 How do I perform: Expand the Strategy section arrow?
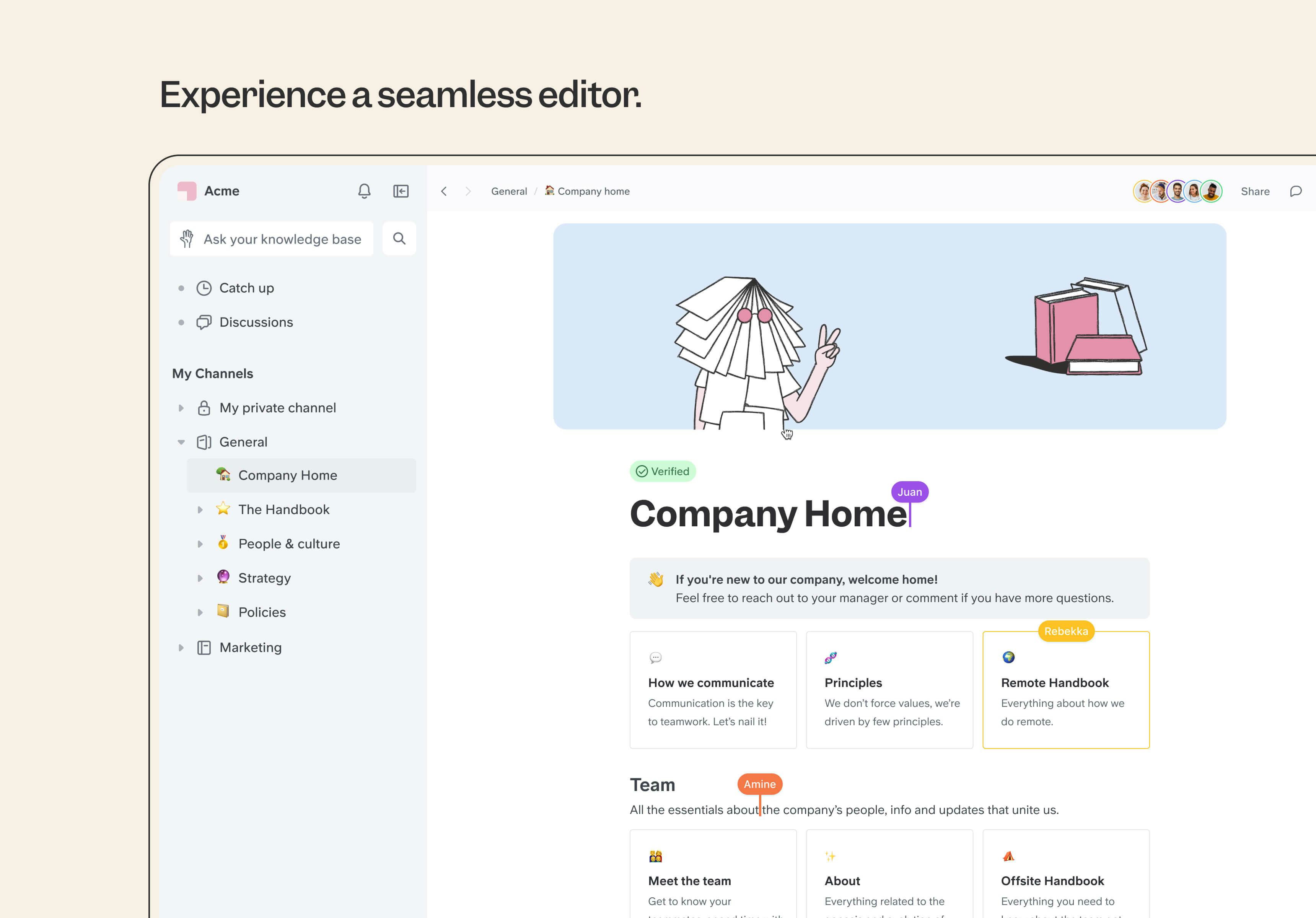pyautogui.click(x=200, y=578)
